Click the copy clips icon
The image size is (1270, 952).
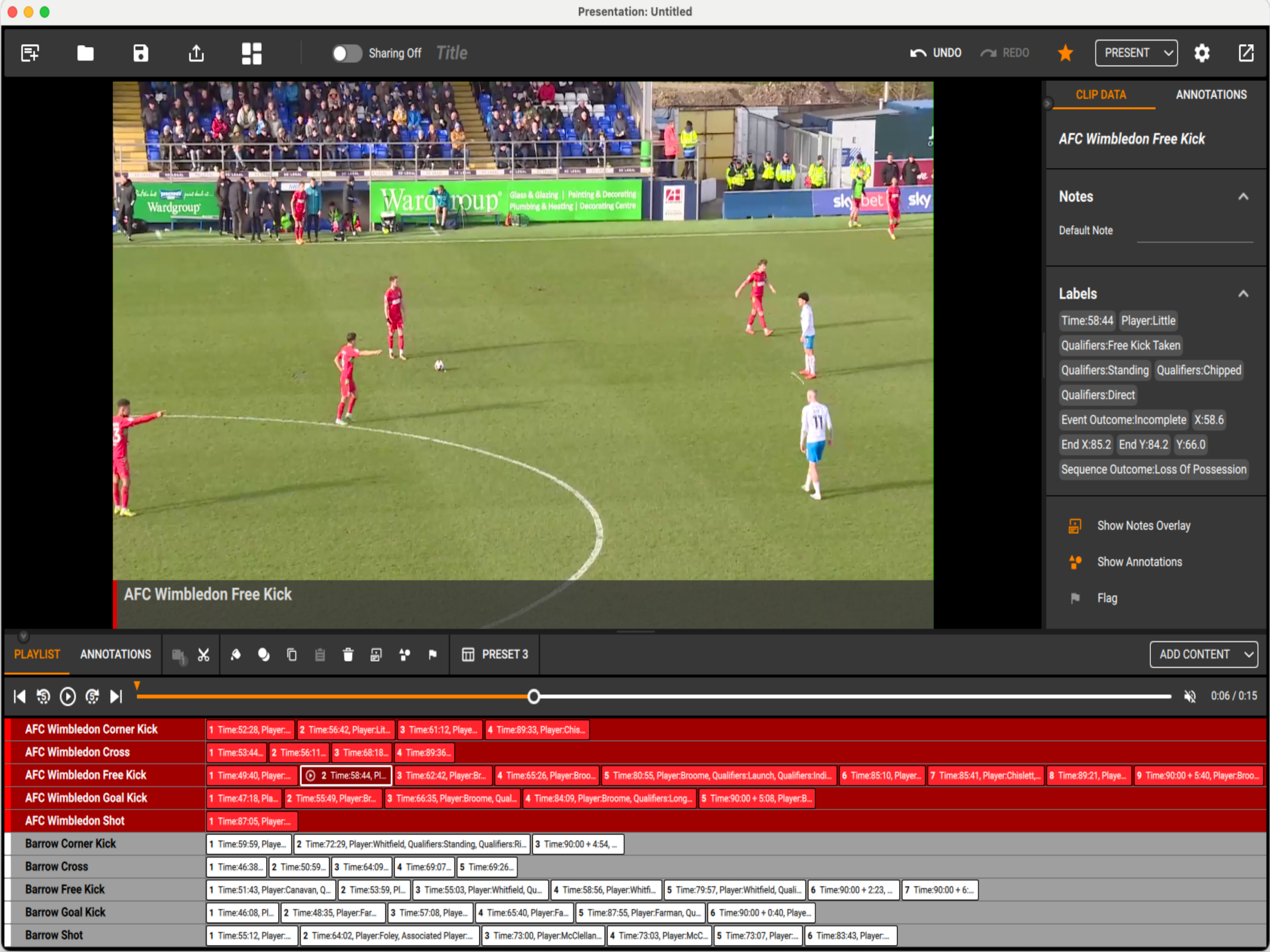291,654
